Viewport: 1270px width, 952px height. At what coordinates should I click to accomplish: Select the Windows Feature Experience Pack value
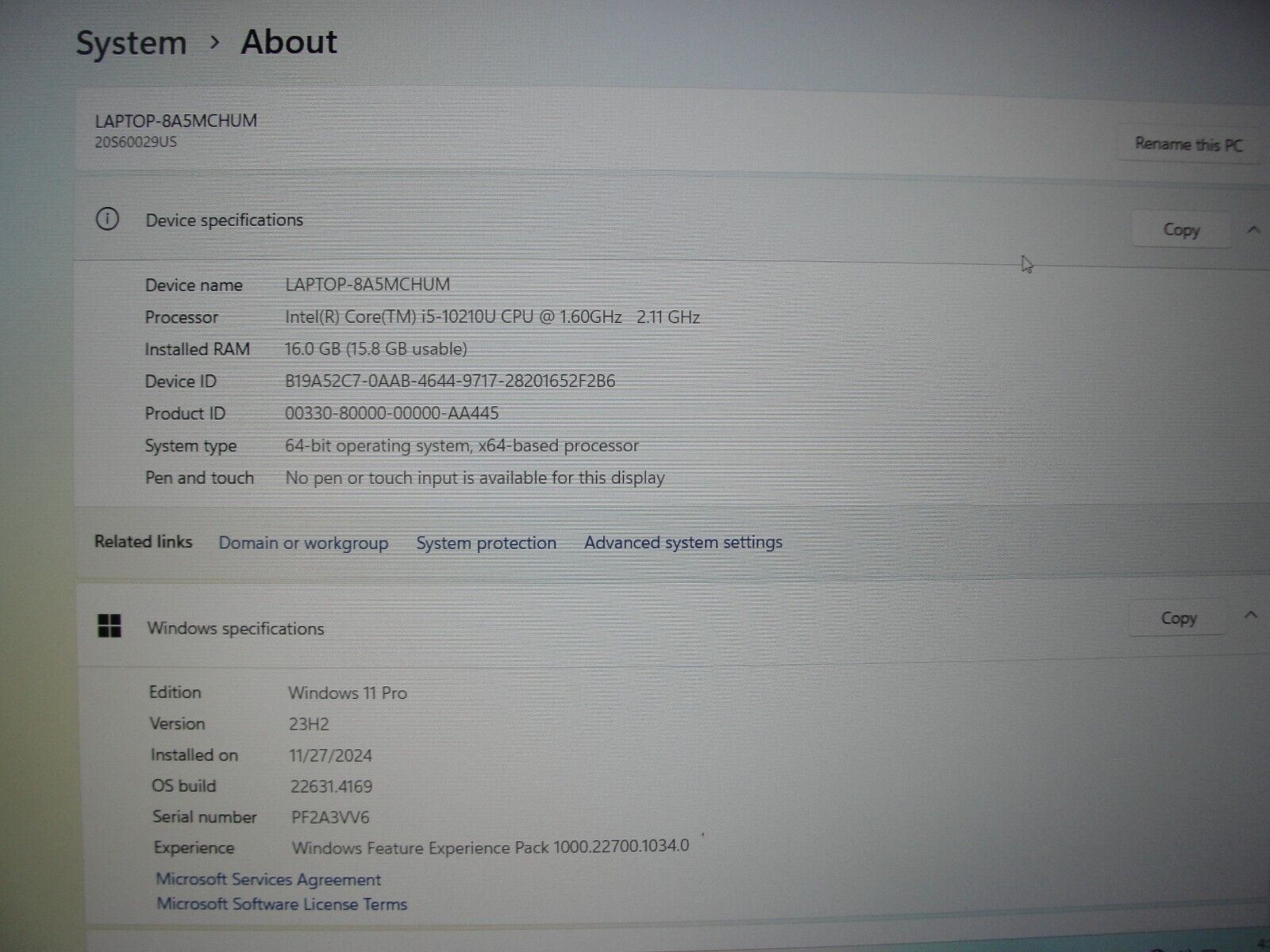491,846
